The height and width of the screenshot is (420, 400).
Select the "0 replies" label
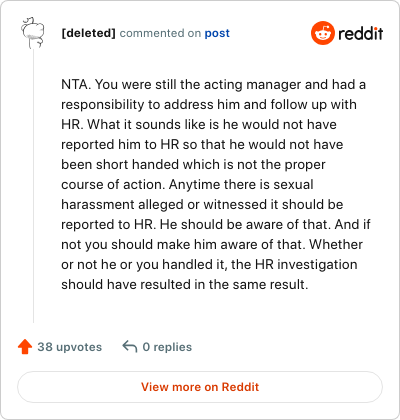point(167,347)
